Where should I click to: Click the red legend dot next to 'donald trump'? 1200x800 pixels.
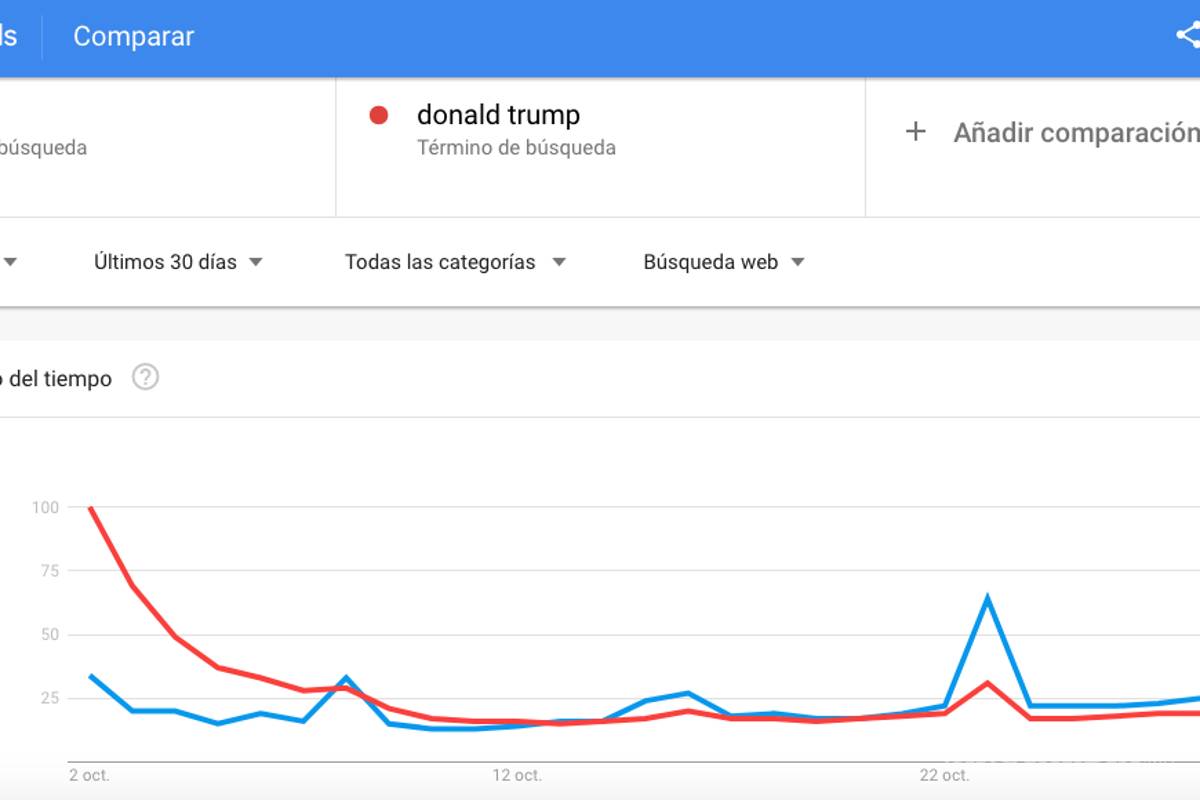[x=377, y=114]
